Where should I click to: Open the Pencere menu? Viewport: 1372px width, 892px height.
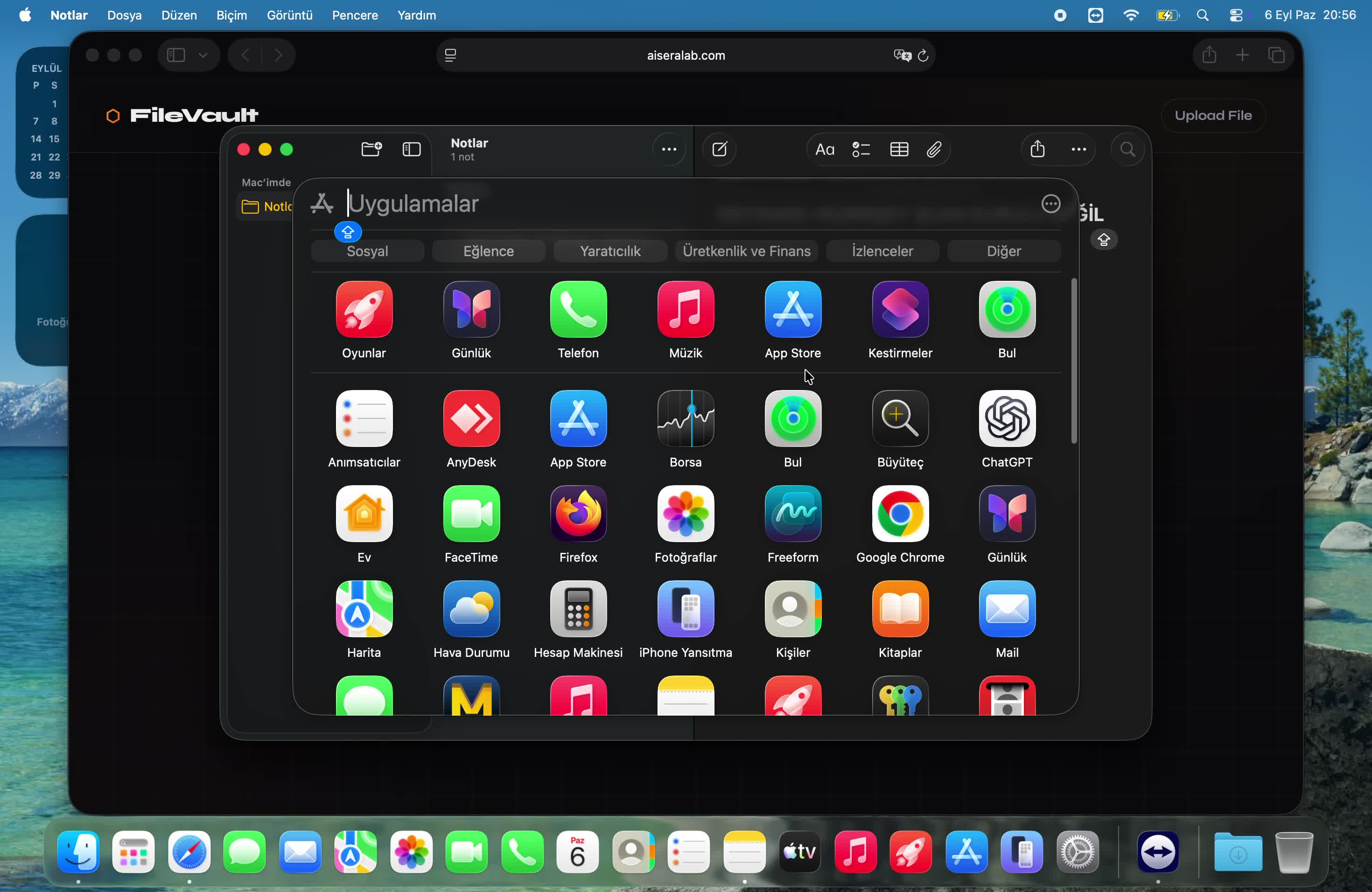pos(355,15)
